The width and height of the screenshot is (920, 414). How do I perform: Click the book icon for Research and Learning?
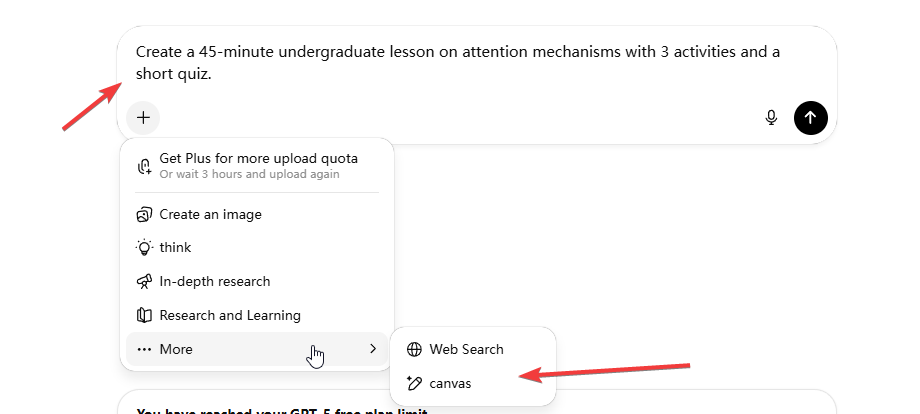(144, 315)
